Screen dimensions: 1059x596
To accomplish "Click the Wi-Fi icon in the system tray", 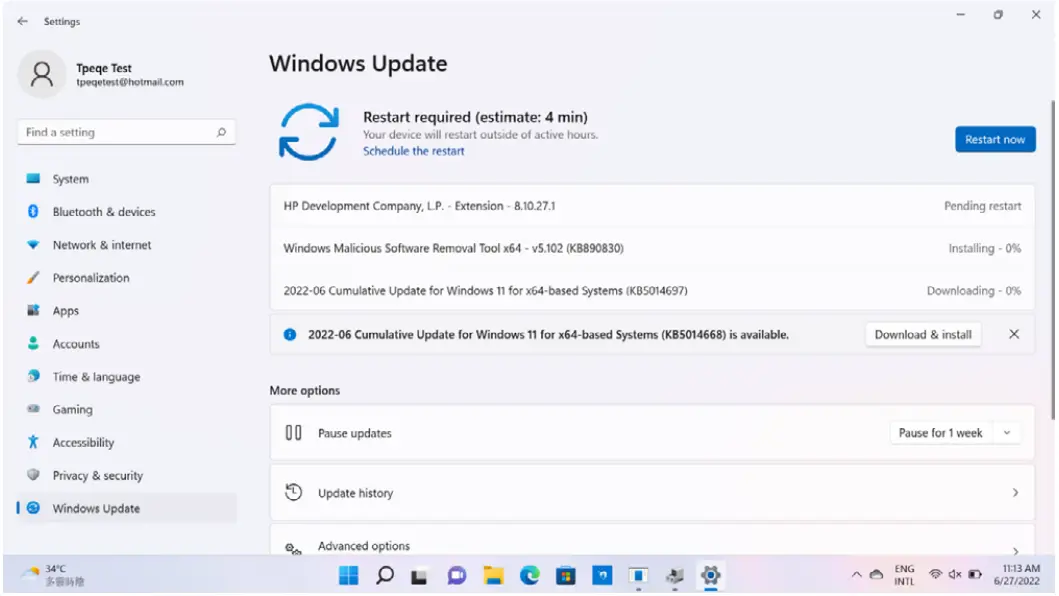I will pyautogui.click(x=935, y=575).
